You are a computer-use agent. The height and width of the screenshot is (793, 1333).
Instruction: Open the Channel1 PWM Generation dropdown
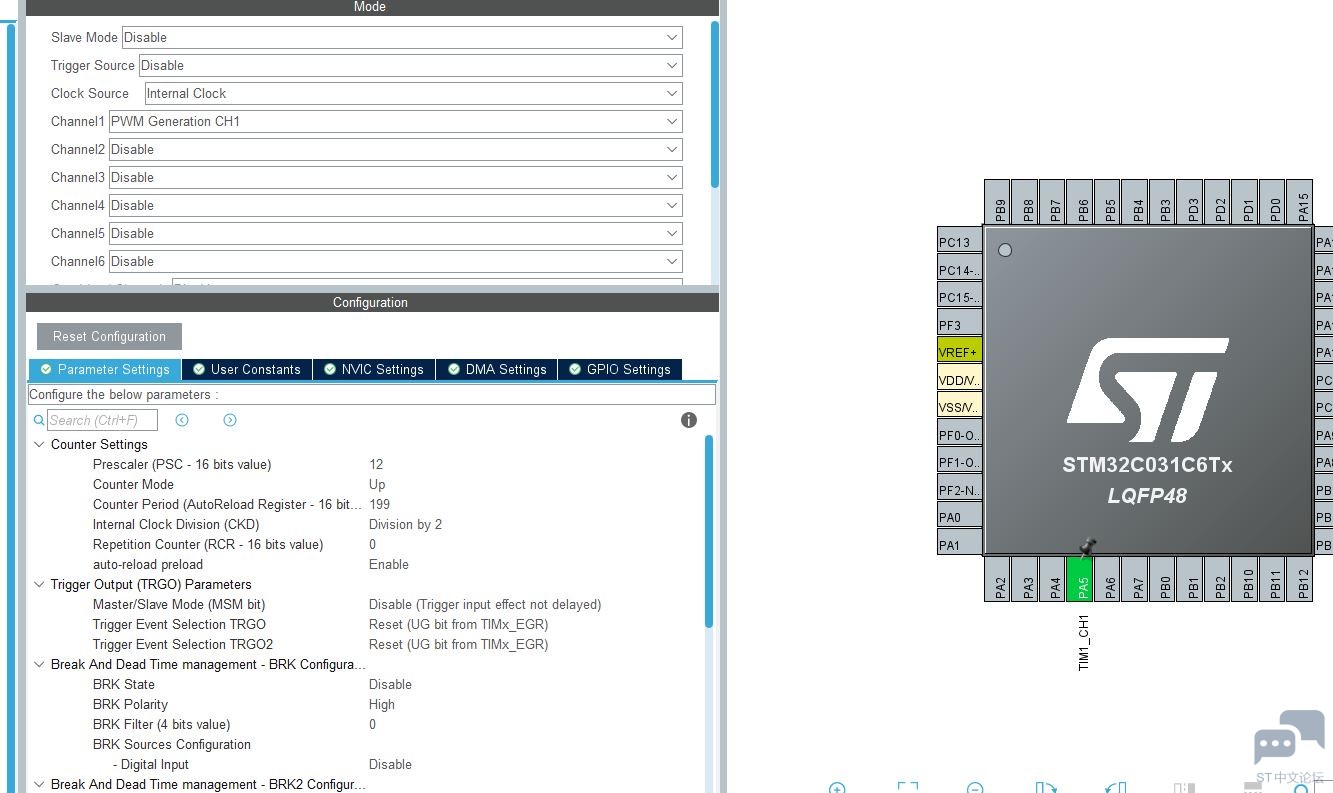pos(395,121)
